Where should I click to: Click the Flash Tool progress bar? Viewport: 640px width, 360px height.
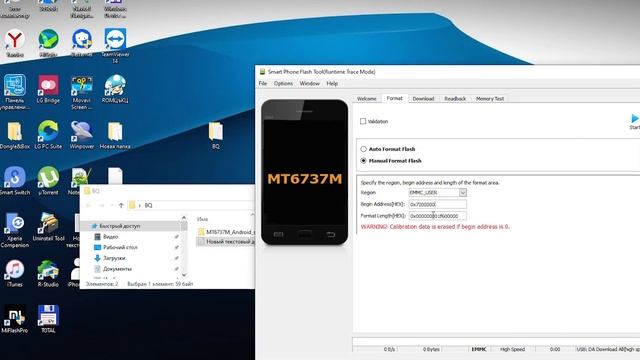pyautogui.click(x=496, y=341)
